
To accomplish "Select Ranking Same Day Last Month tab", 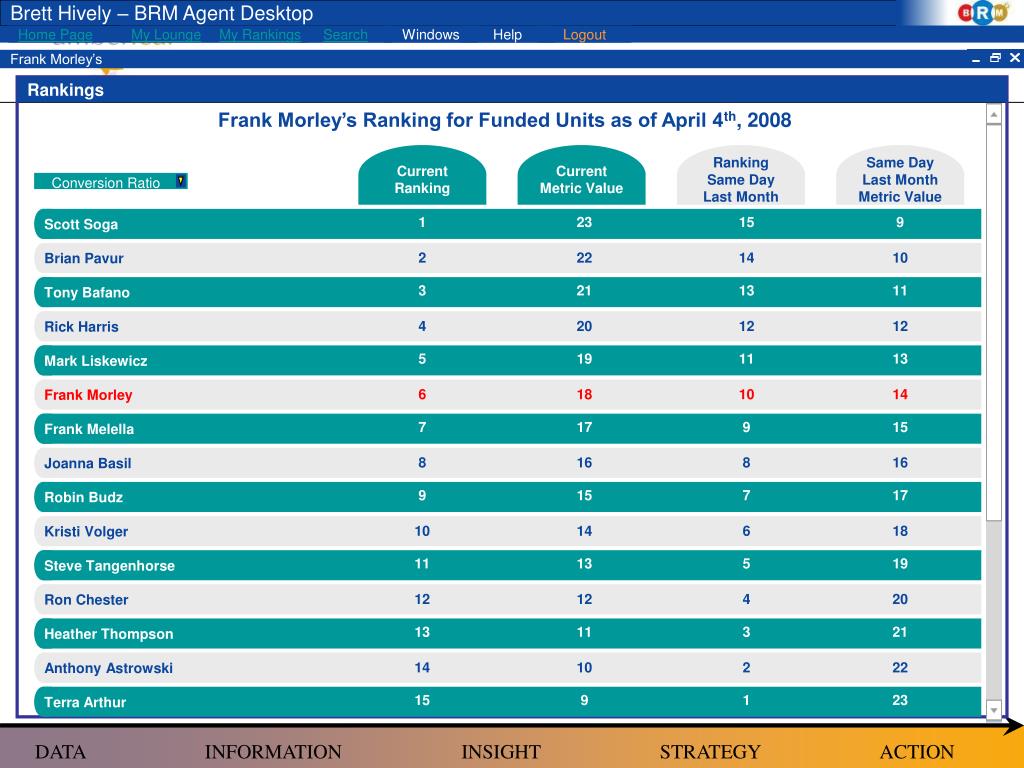I will point(741,176).
